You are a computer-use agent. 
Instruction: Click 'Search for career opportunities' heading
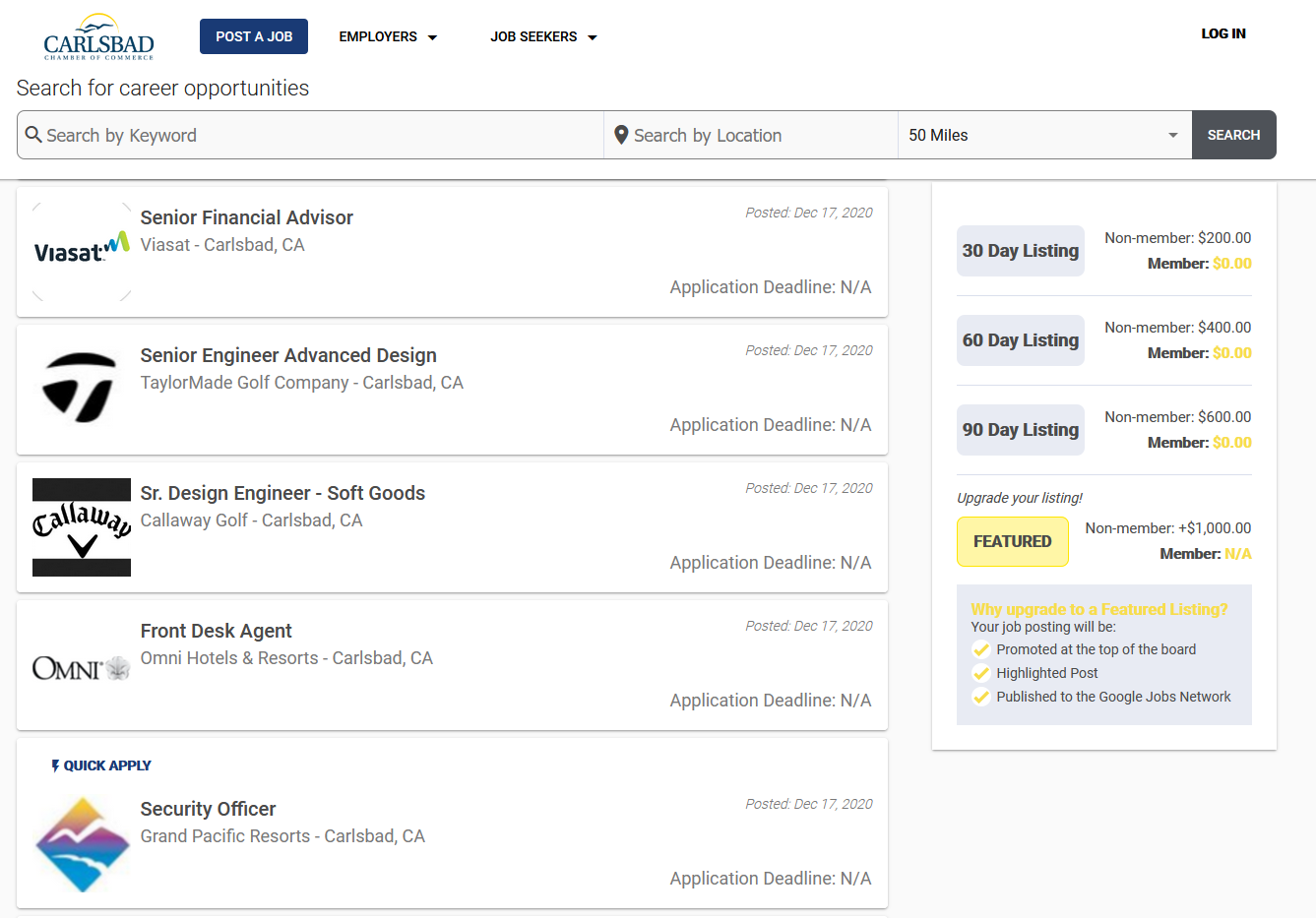pos(162,89)
